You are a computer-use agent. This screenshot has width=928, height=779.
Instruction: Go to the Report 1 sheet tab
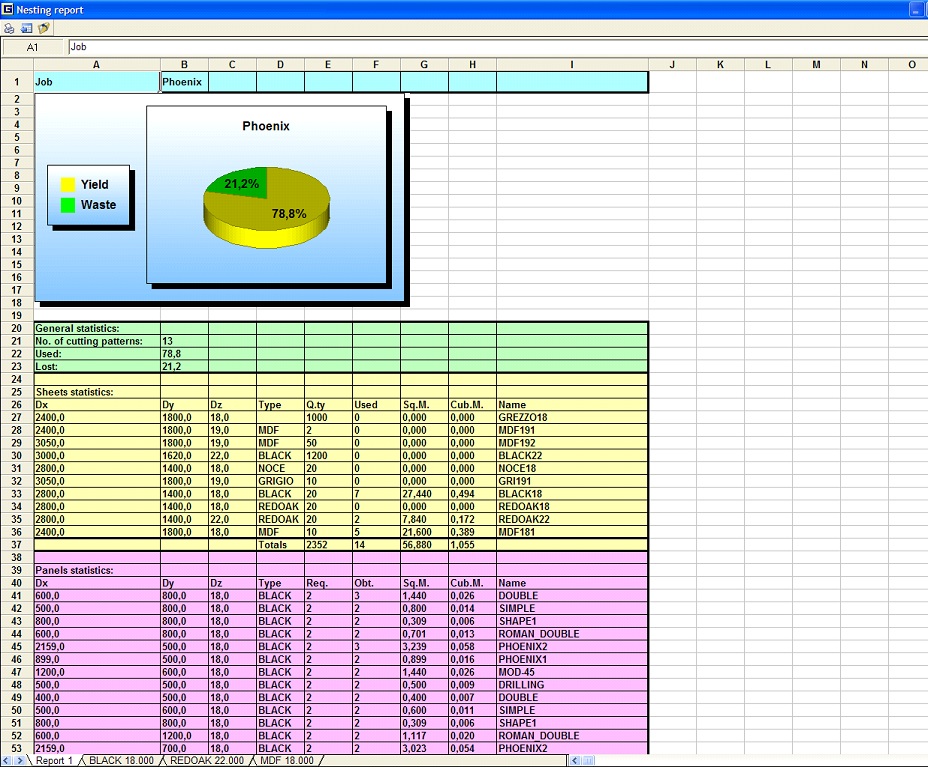(x=54, y=761)
